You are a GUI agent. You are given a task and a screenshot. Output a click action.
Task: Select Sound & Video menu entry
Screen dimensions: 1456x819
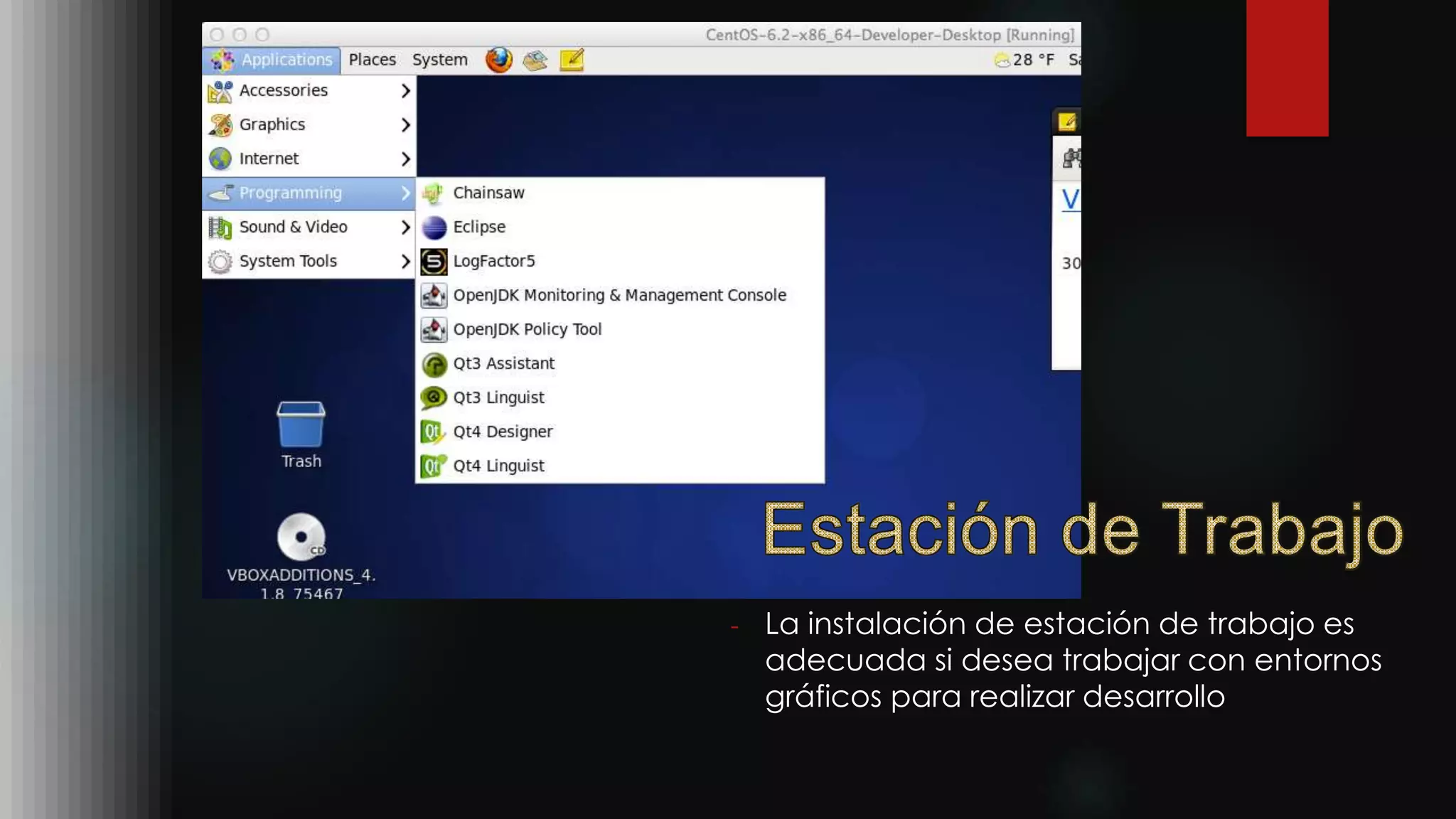click(x=309, y=227)
